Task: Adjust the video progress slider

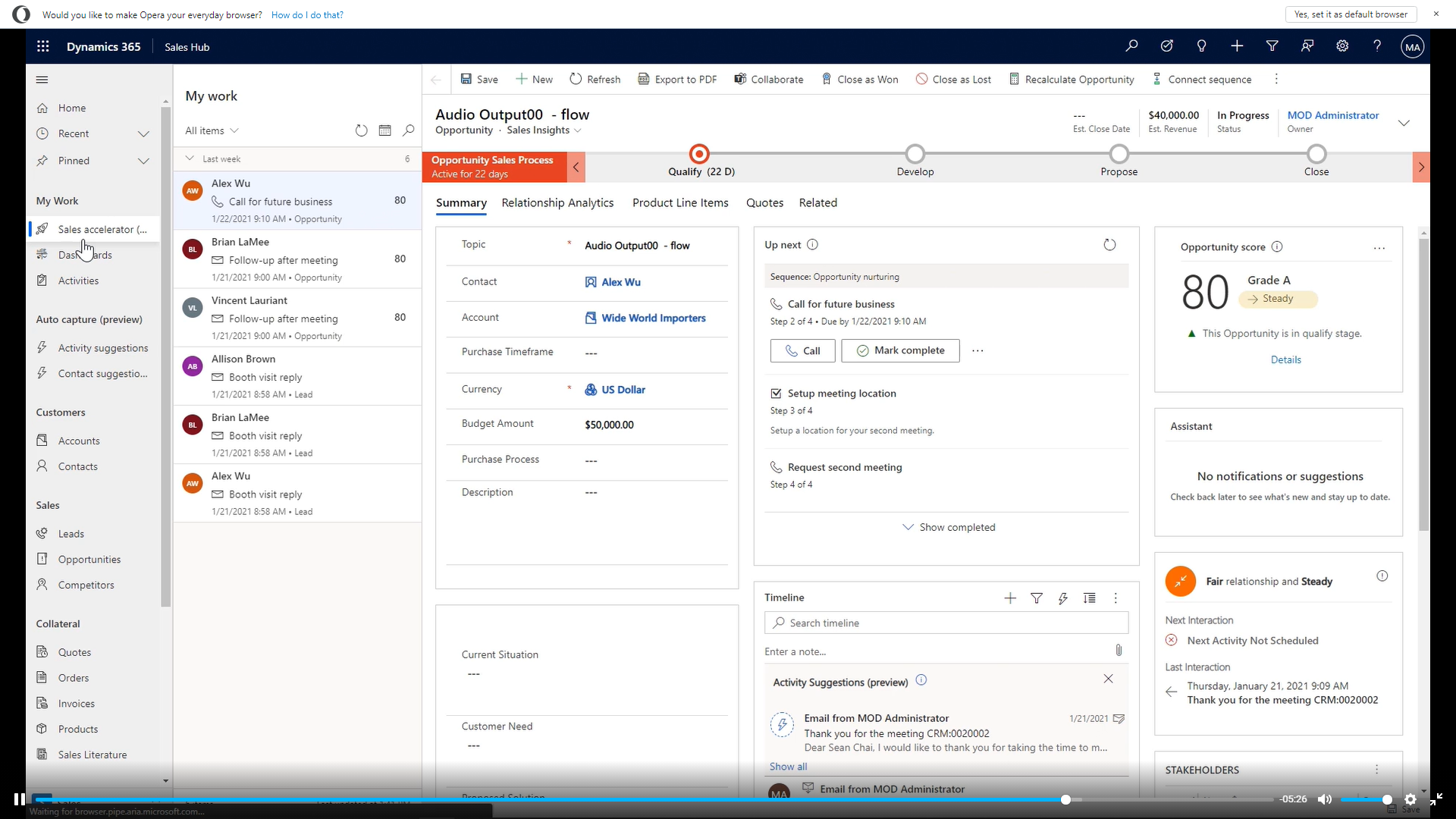Action: (1065, 799)
